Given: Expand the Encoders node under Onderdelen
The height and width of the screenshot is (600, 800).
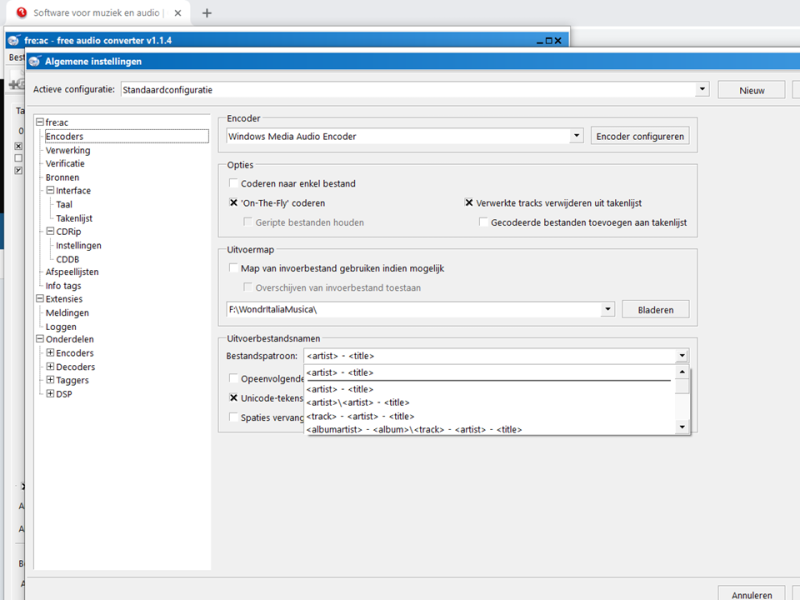Looking at the screenshot, I should [50, 353].
